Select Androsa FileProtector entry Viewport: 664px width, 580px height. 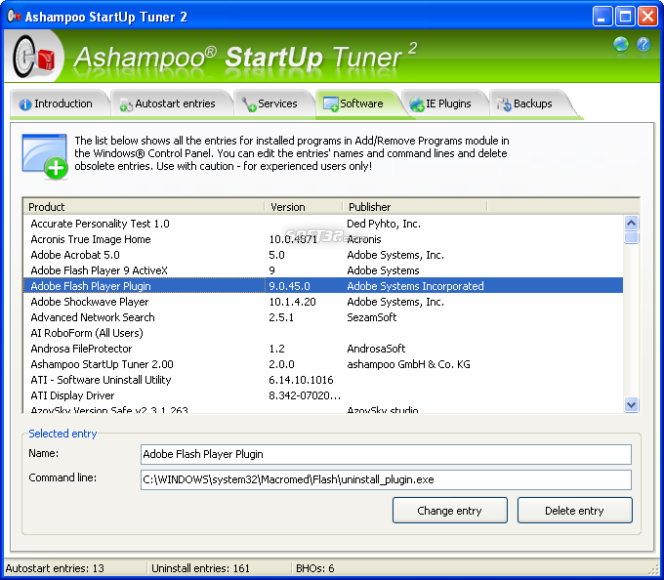coord(323,349)
